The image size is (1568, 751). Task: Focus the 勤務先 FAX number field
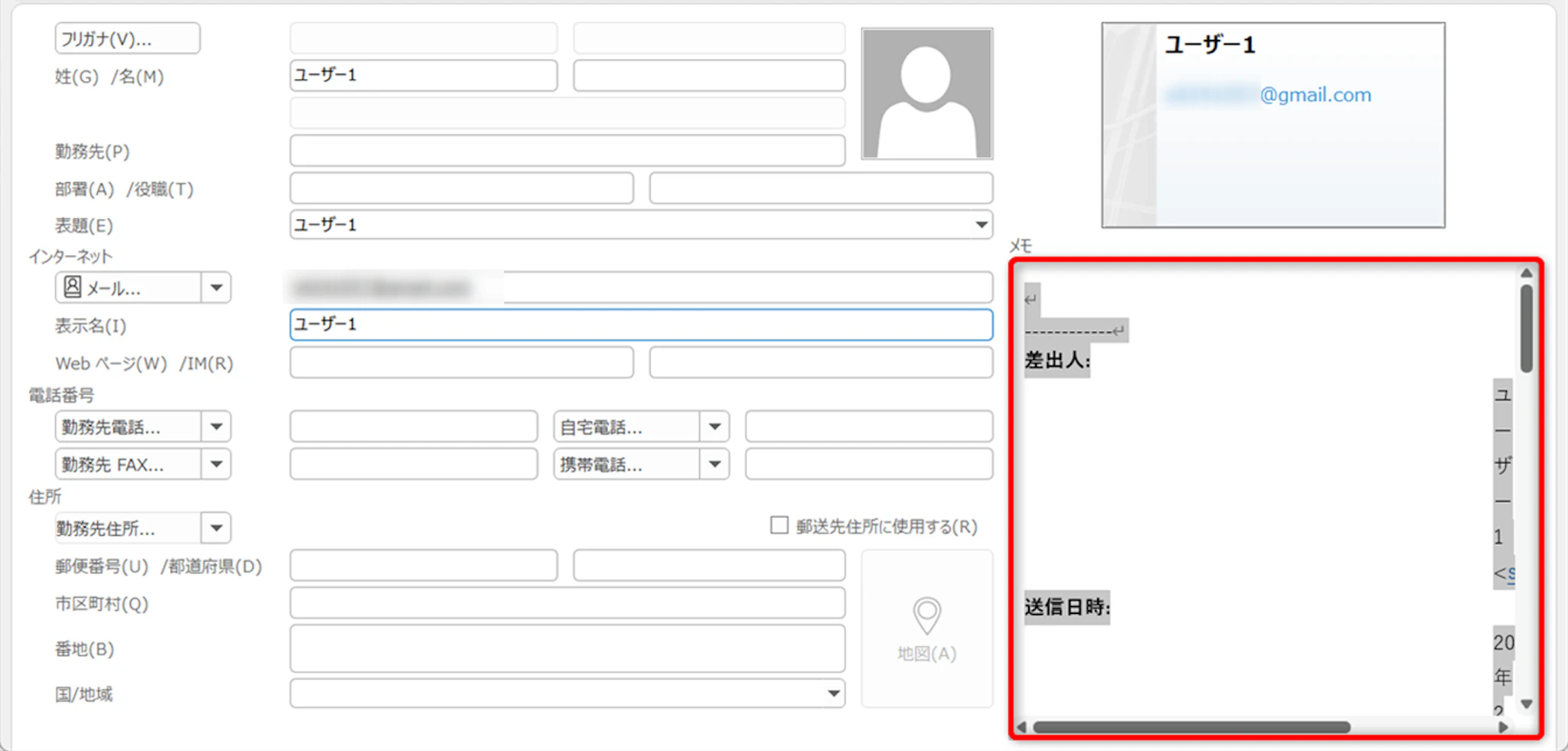coord(413,464)
